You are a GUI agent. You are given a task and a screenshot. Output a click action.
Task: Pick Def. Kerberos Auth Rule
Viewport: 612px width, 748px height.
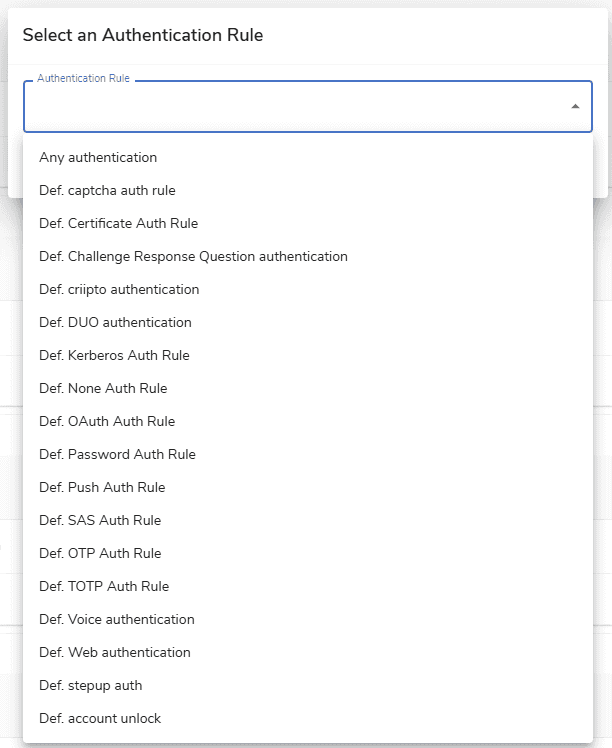click(114, 355)
